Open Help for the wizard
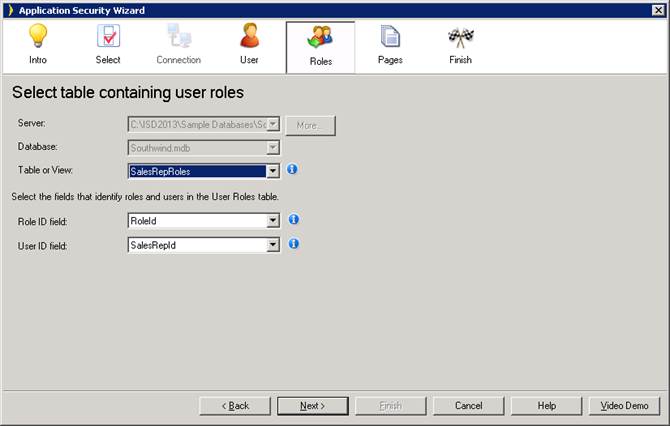Screen dimensions: 670x426 [546, 405]
